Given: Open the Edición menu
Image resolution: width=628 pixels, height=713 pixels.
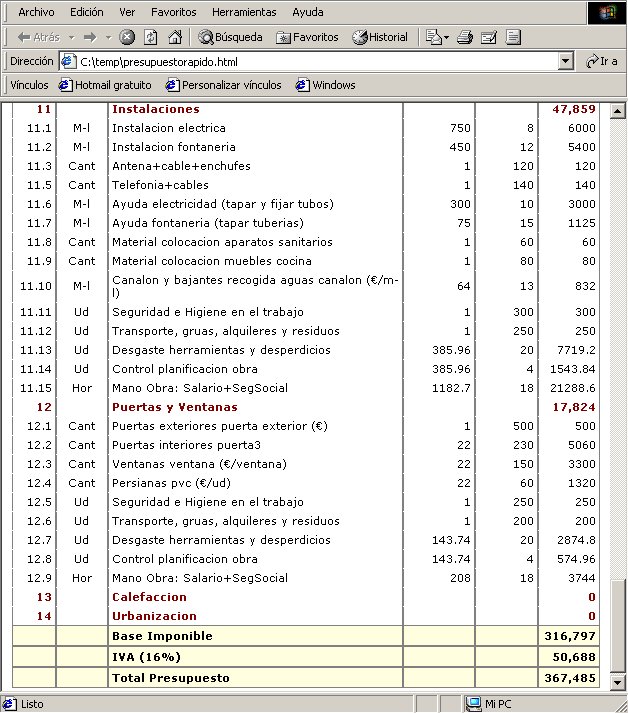Looking at the screenshot, I should pos(86,12).
